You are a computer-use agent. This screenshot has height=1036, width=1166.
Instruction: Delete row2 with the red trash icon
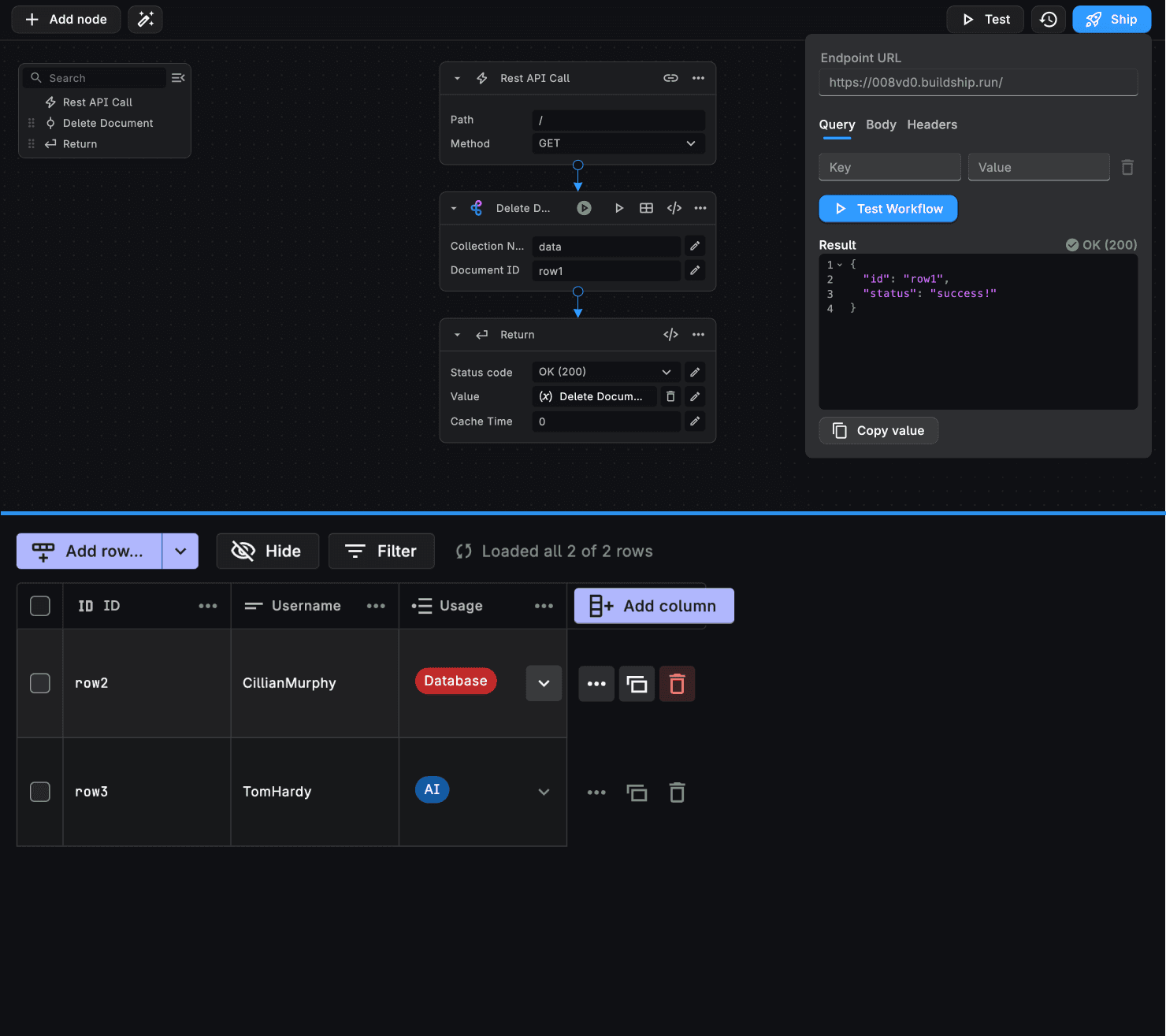click(677, 684)
